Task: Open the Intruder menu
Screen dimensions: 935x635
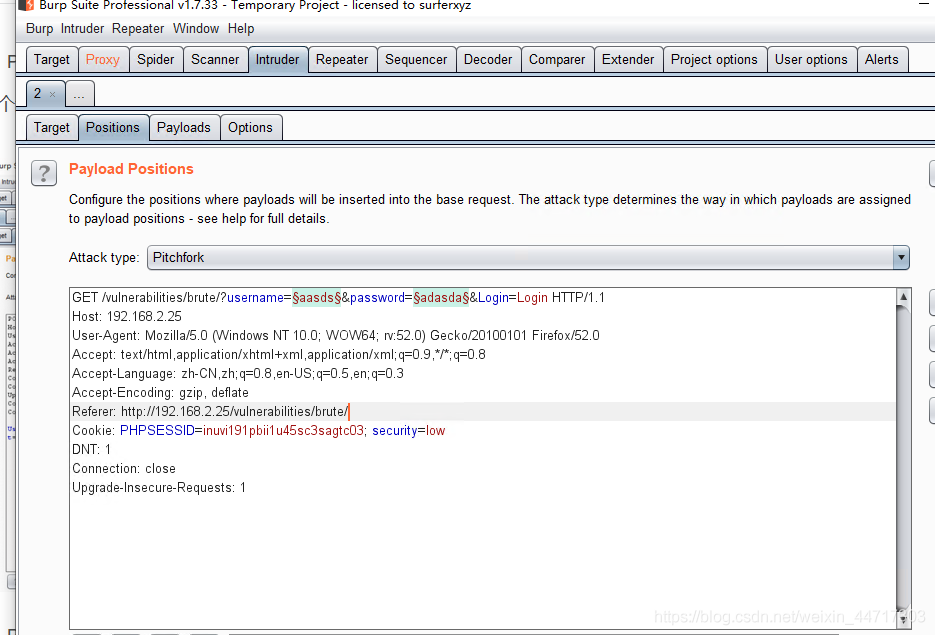Action: click(x=82, y=29)
